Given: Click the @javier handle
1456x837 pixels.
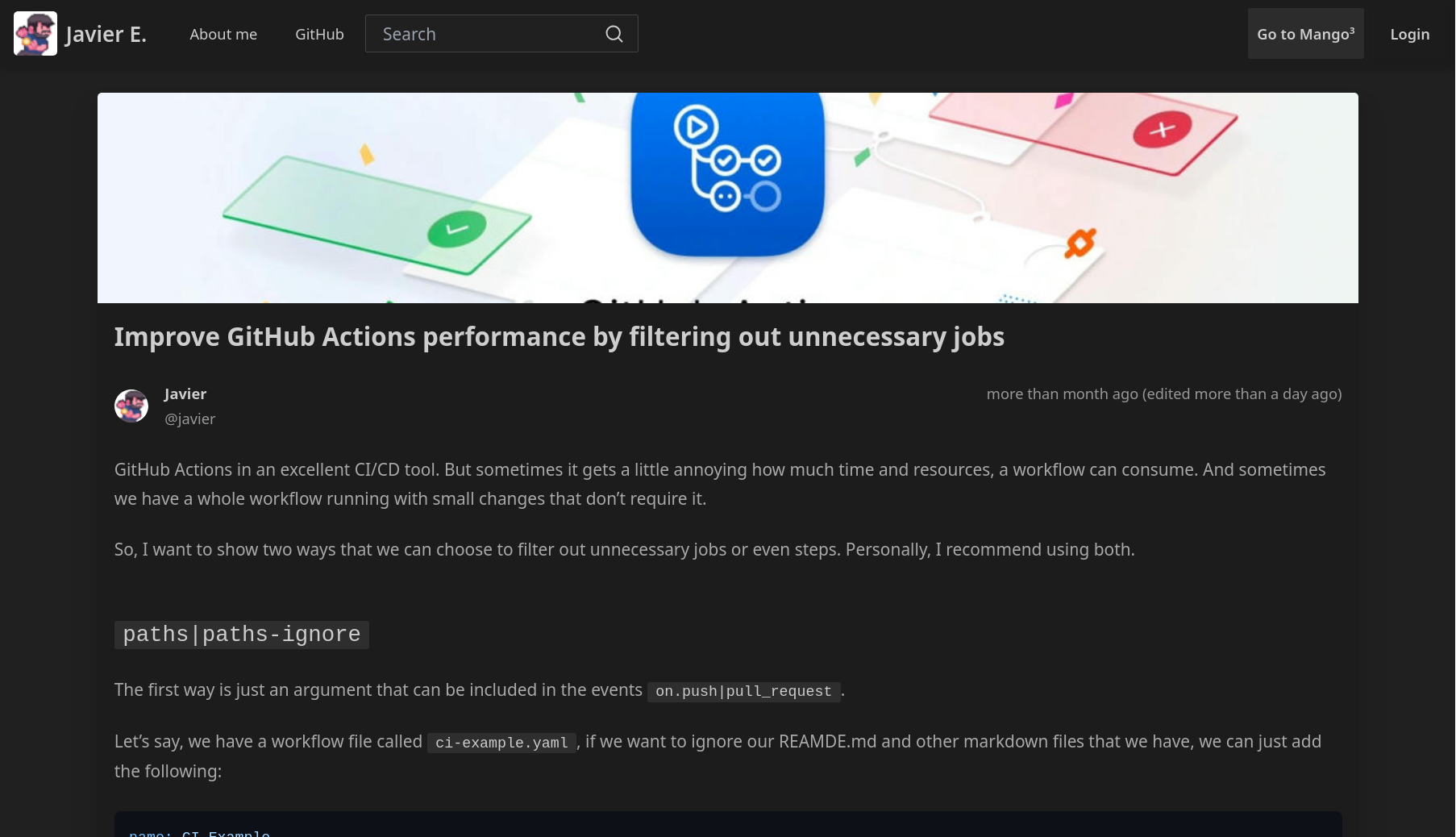Looking at the screenshot, I should (189, 418).
